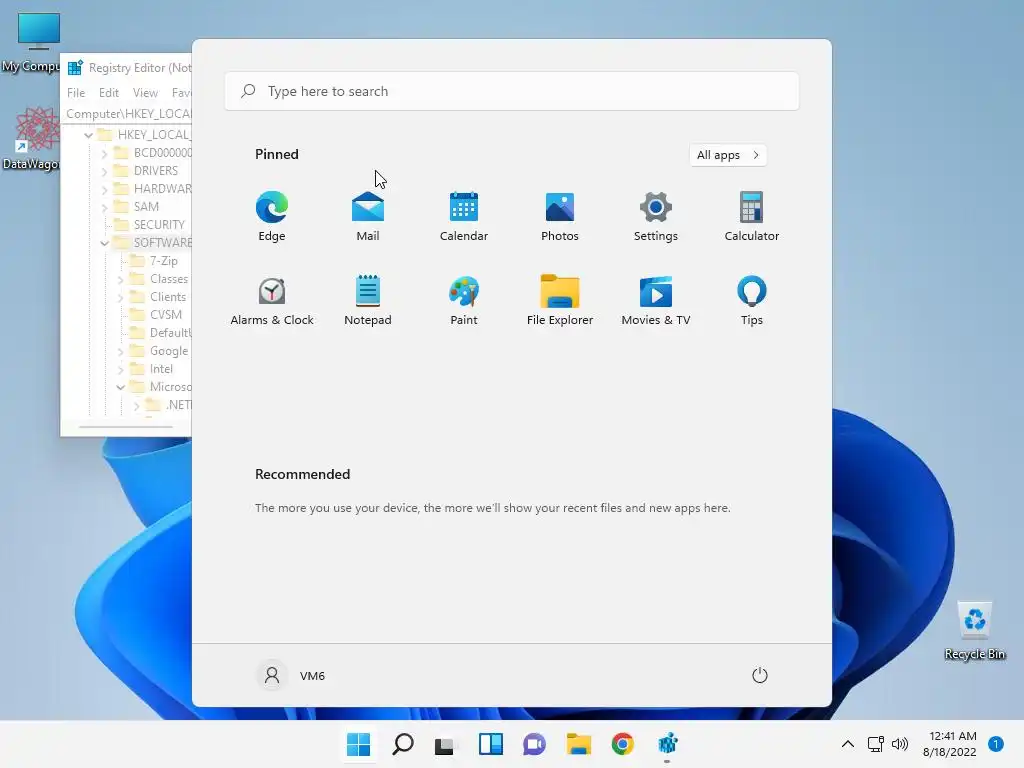Select the Clients registry key
1024x768 pixels.
tap(168, 296)
